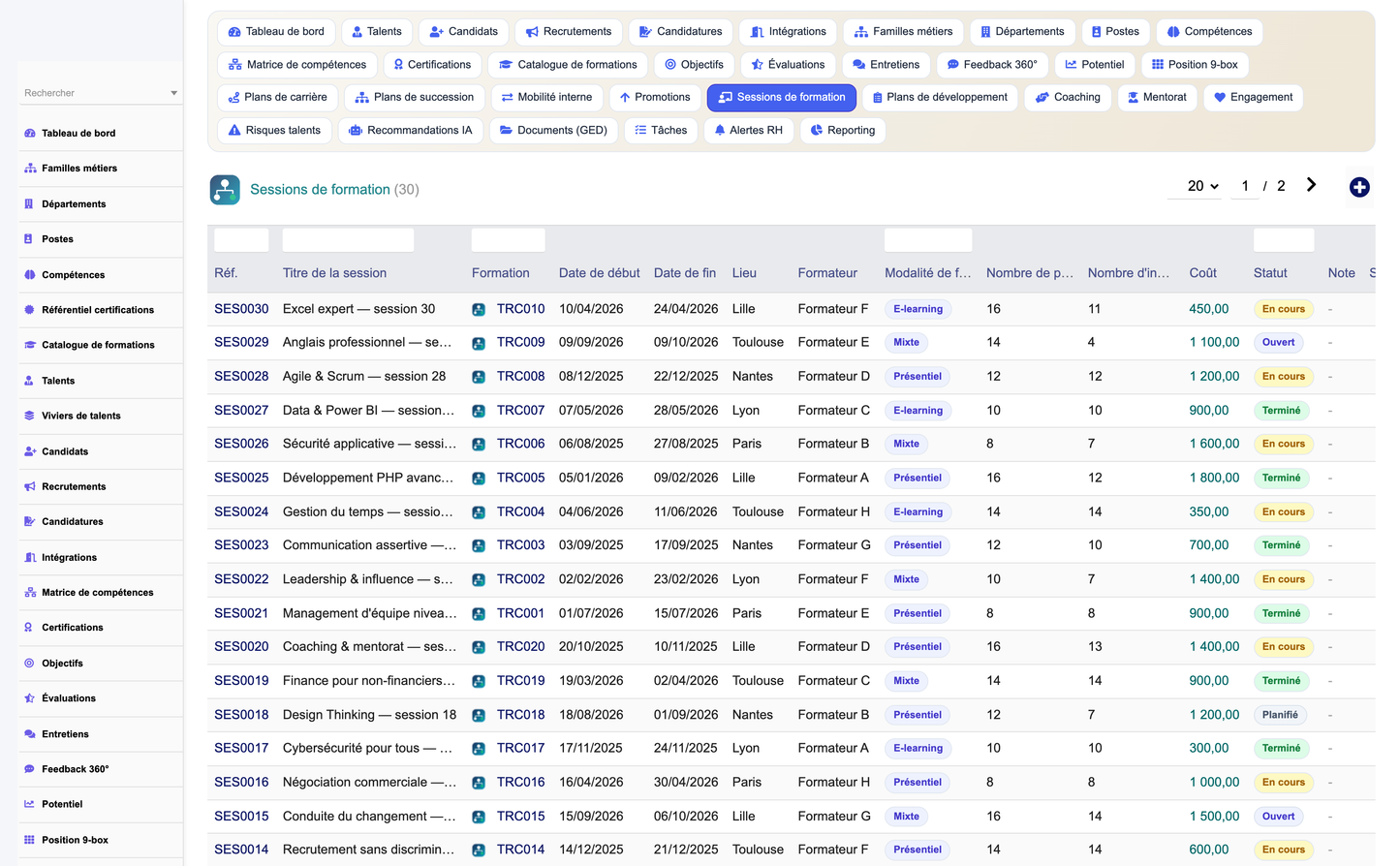
Task: Switch to Plans de développement tab
Action: click(x=940, y=97)
